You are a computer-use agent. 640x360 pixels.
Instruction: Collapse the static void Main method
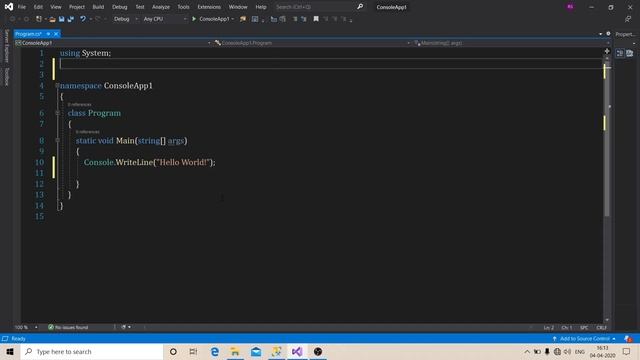click(x=57, y=140)
